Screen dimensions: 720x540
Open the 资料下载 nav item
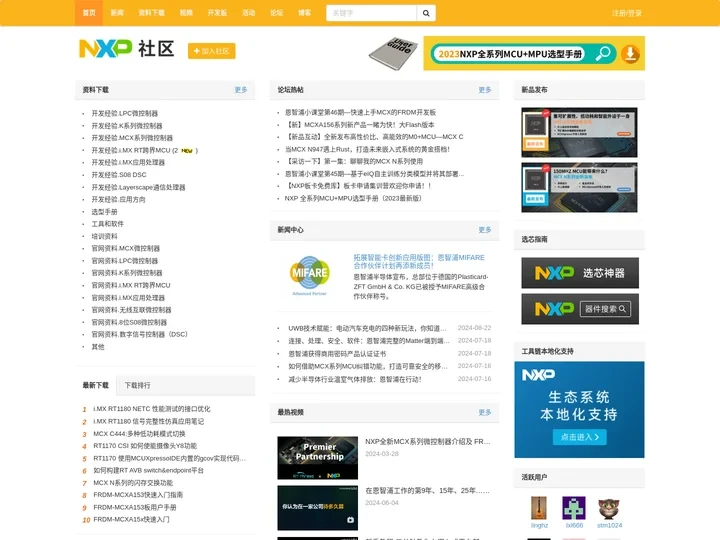point(152,13)
